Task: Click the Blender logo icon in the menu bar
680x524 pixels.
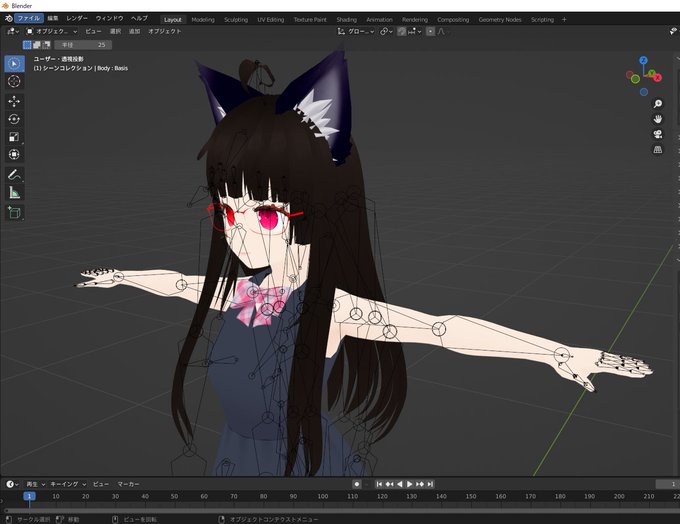Action: click(x=9, y=19)
